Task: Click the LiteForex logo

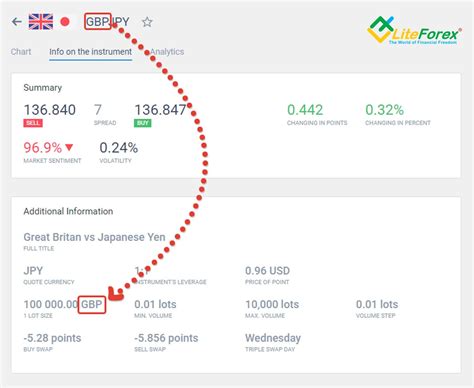Action: coord(414,30)
